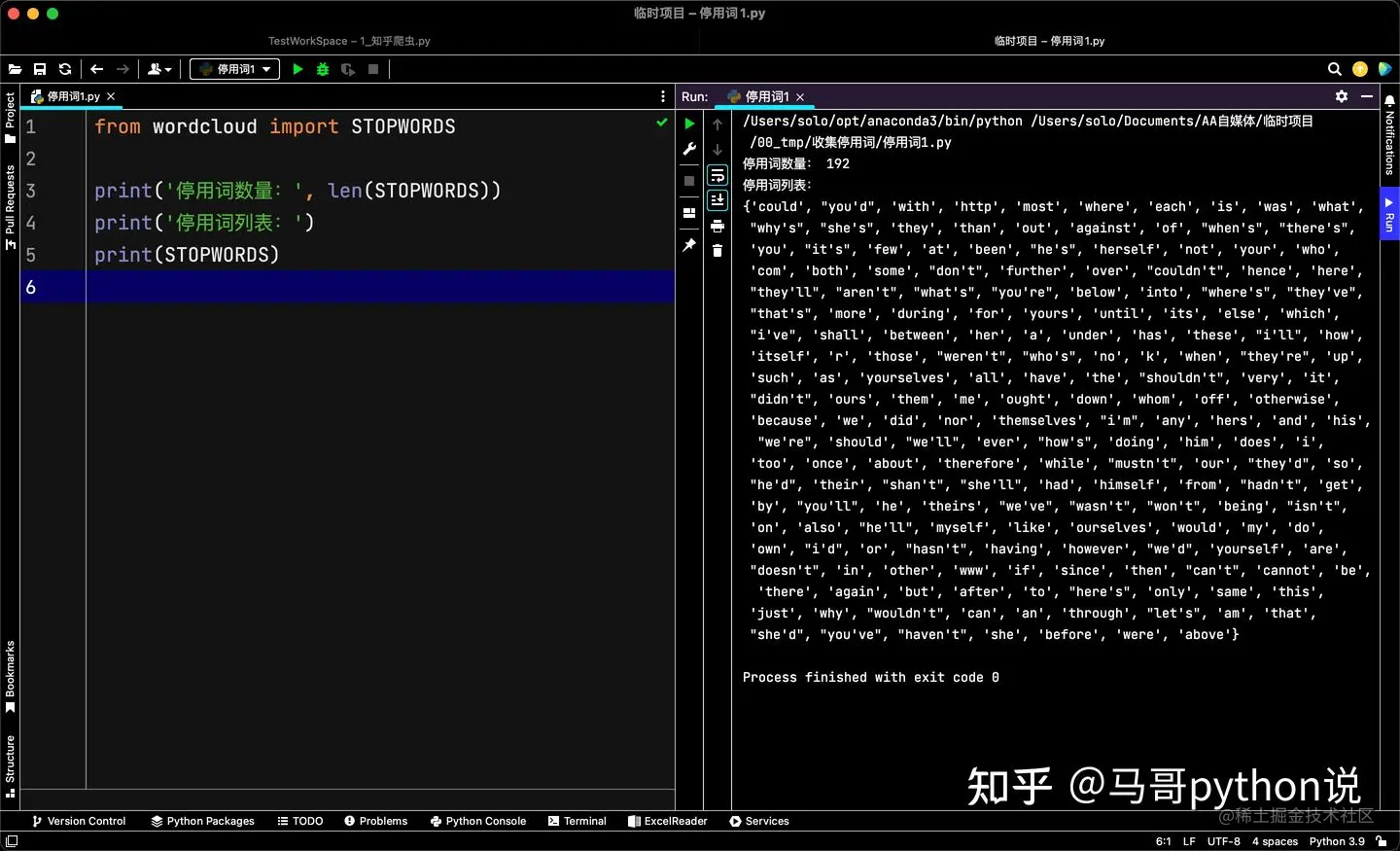Restore layout icon in the Run panel
Image resolution: width=1400 pixels, height=851 pixels.
[689, 213]
